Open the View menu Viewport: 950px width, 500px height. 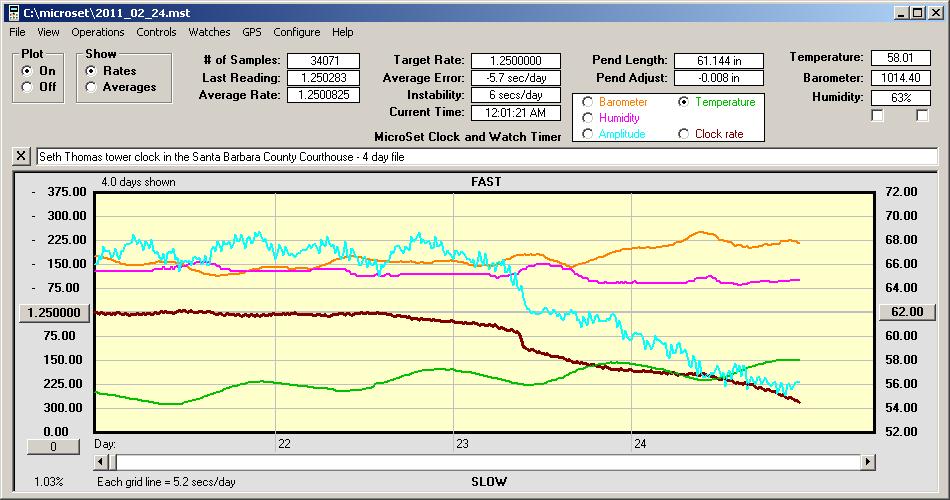48,32
